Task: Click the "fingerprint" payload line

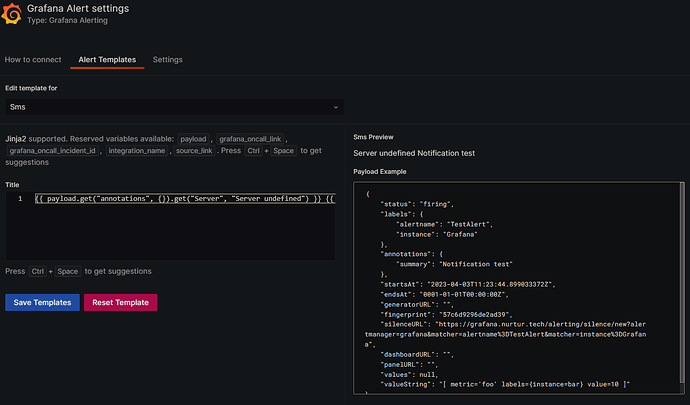Action: (x=446, y=315)
